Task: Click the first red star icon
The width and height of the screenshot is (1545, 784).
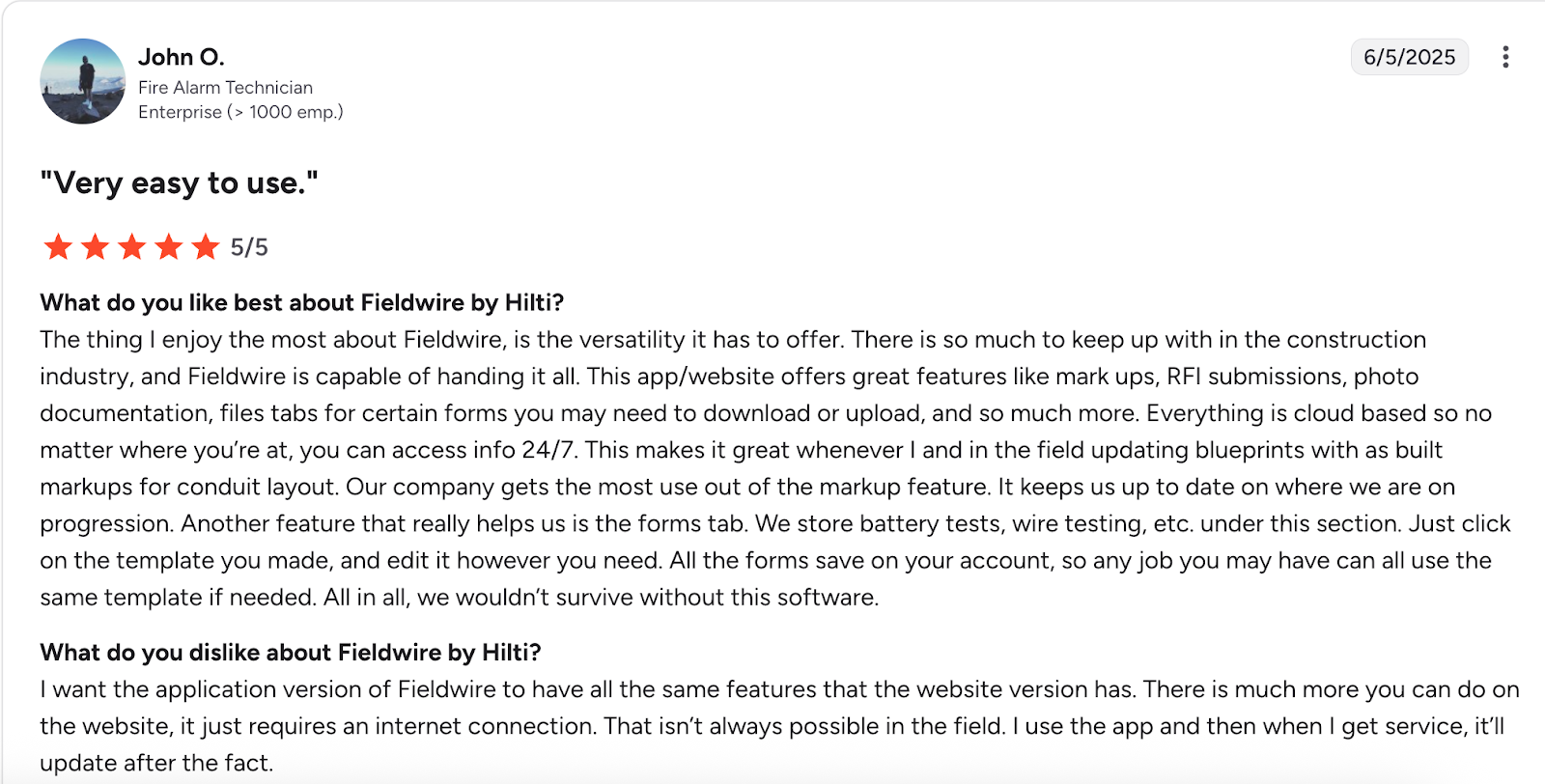Action: [x=57, y=247]
